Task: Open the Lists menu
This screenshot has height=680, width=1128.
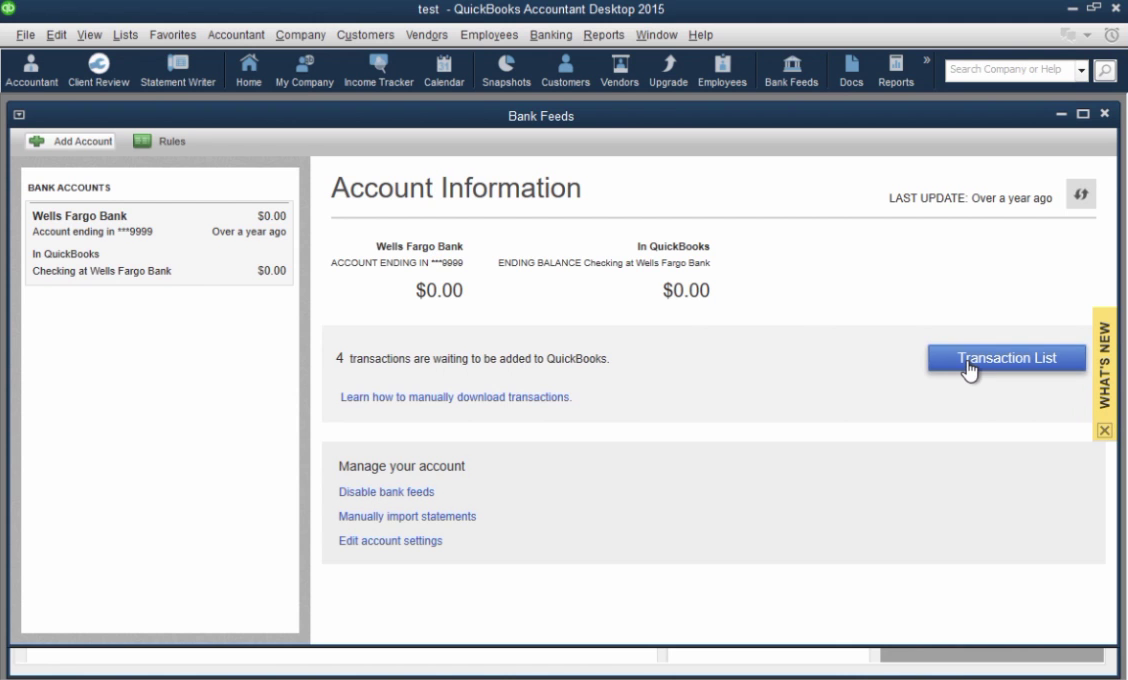Action: [x=125, y=35]
